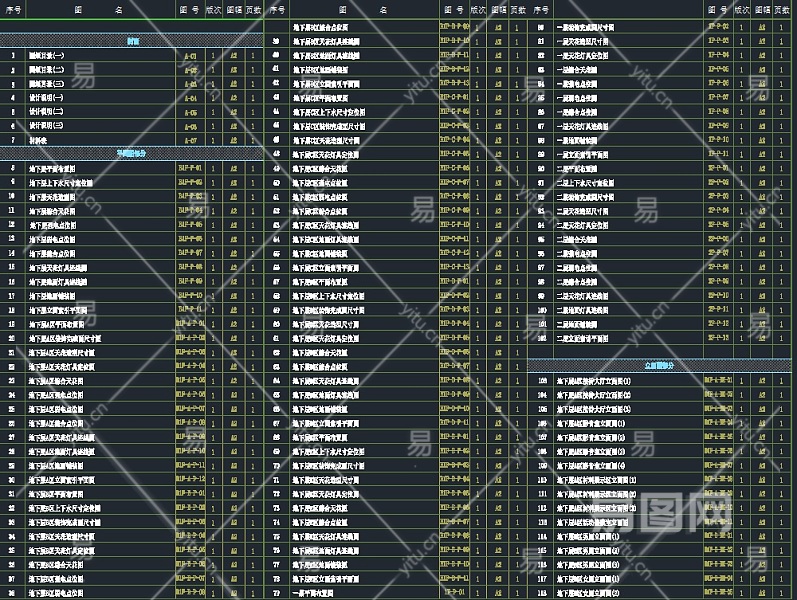
Task: Click the 图名 header in the leftmost table
Action: tap(100, 8)
